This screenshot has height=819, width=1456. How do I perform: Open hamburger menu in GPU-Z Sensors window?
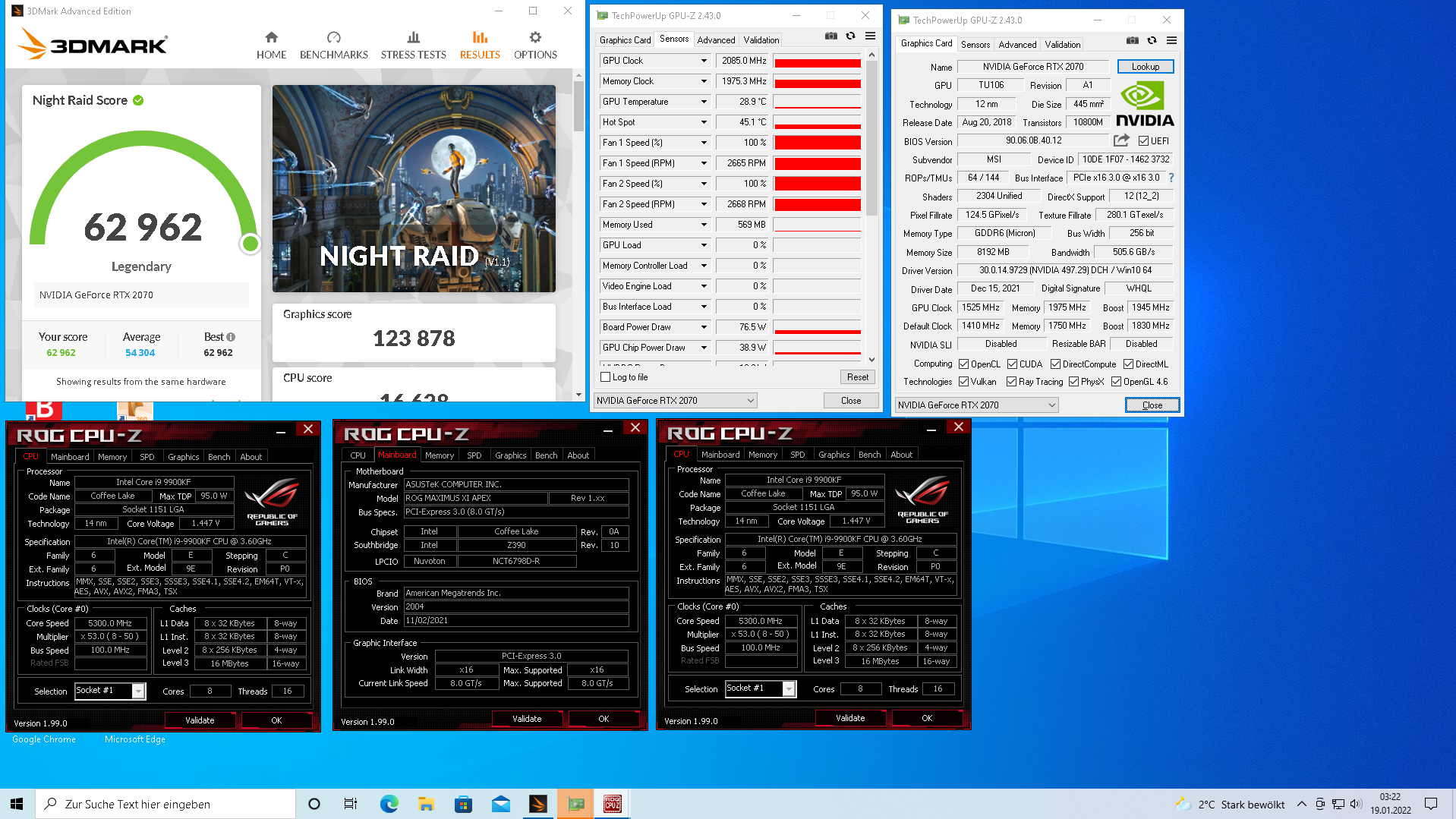tap(871, 36)
